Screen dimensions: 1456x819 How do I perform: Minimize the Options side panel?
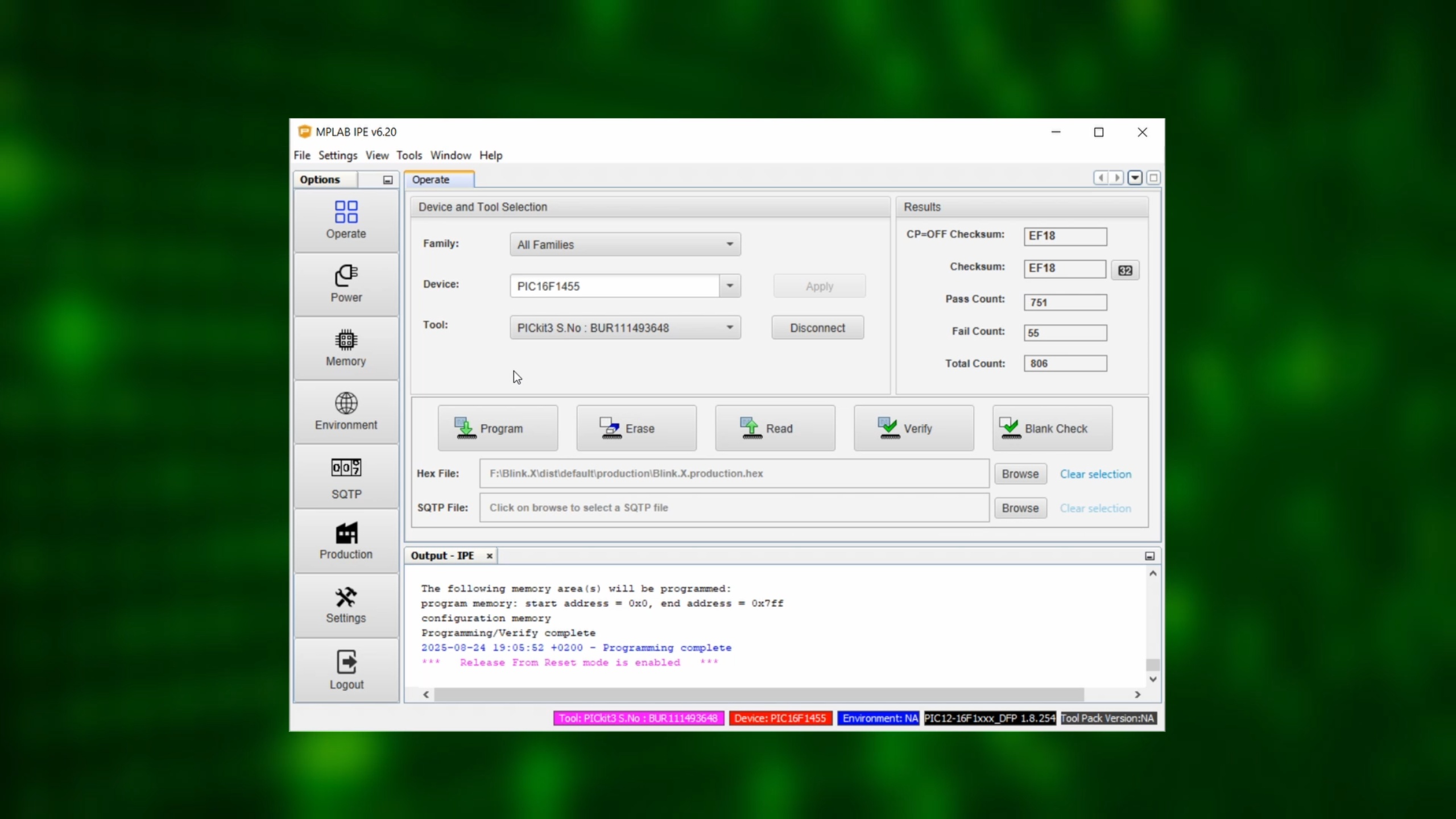click(x=388, y=180)
